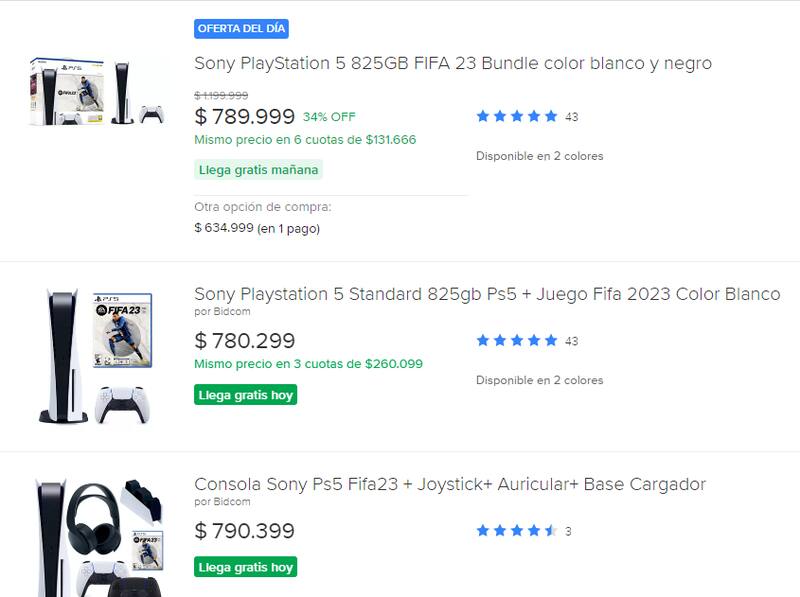Open the PS5 headset and charger bundle image
800x597 pixels.
[97, 537]
